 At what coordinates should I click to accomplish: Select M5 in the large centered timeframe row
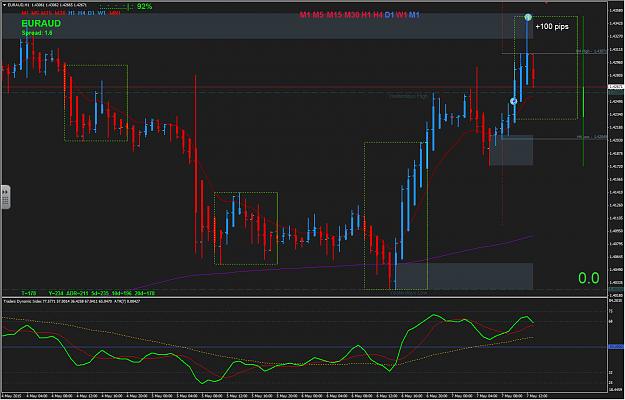click(x=318, y=15)
